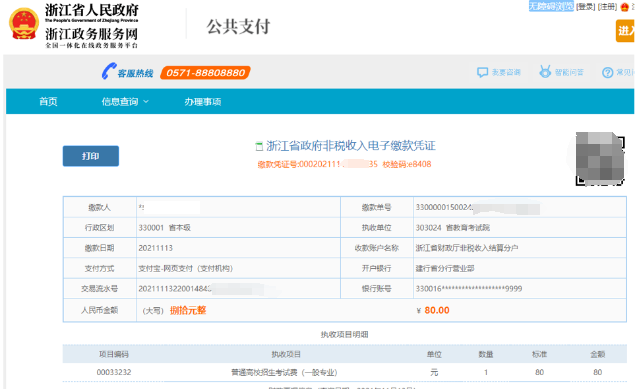Click the 智能问答 robot icon
Image resolution: width=637 pixels, height=389 pixels.
pyautogui.click(x=545, y=71)
